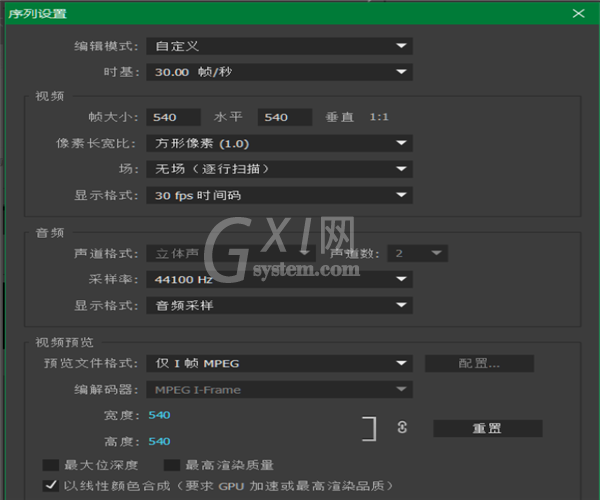Open 预览文件格式 dropdown 仅 I 帧 MPEG
600x500 pixels.
tap(279, 363)
